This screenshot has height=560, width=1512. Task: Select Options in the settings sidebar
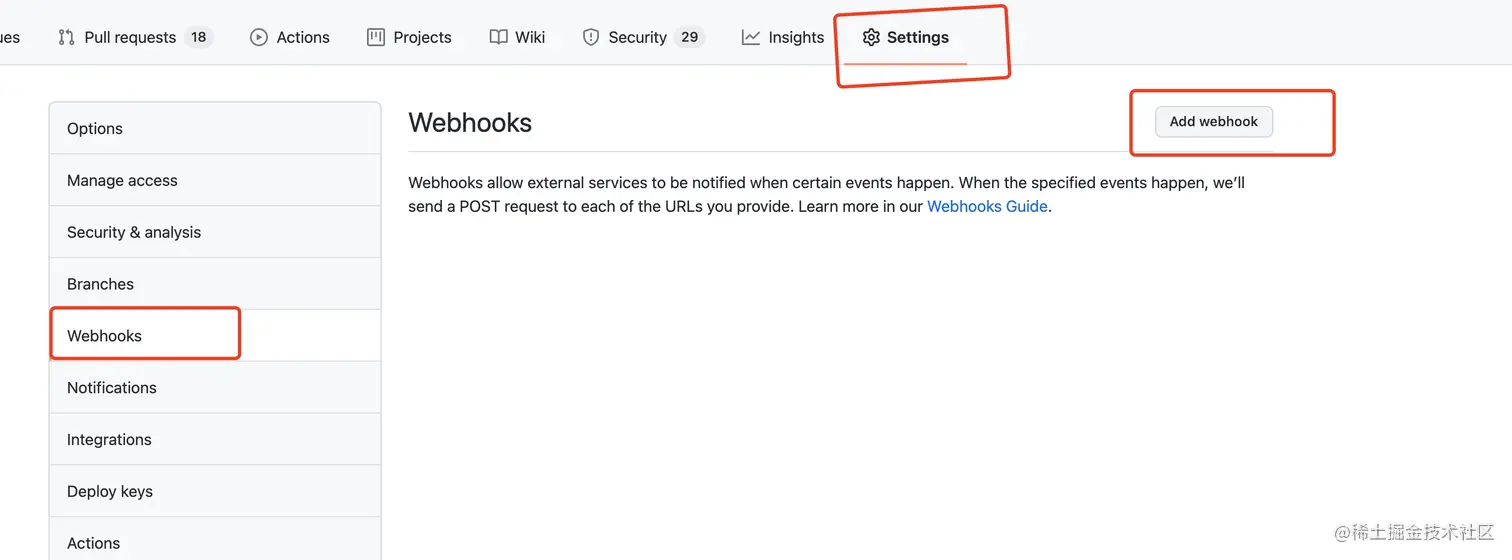[x=95, y=128]
